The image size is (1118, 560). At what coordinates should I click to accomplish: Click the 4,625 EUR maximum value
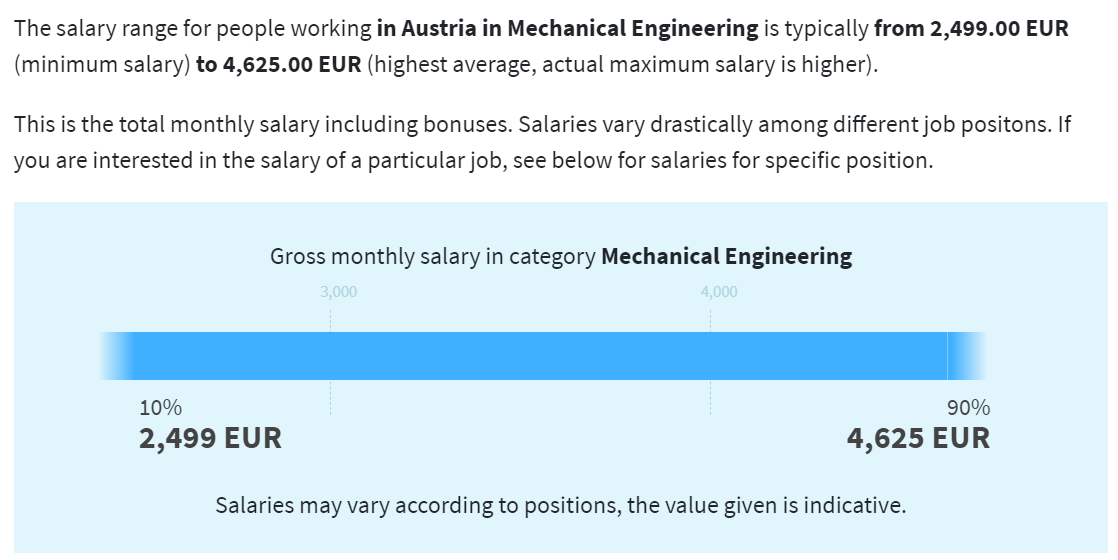tap(918, 438)
